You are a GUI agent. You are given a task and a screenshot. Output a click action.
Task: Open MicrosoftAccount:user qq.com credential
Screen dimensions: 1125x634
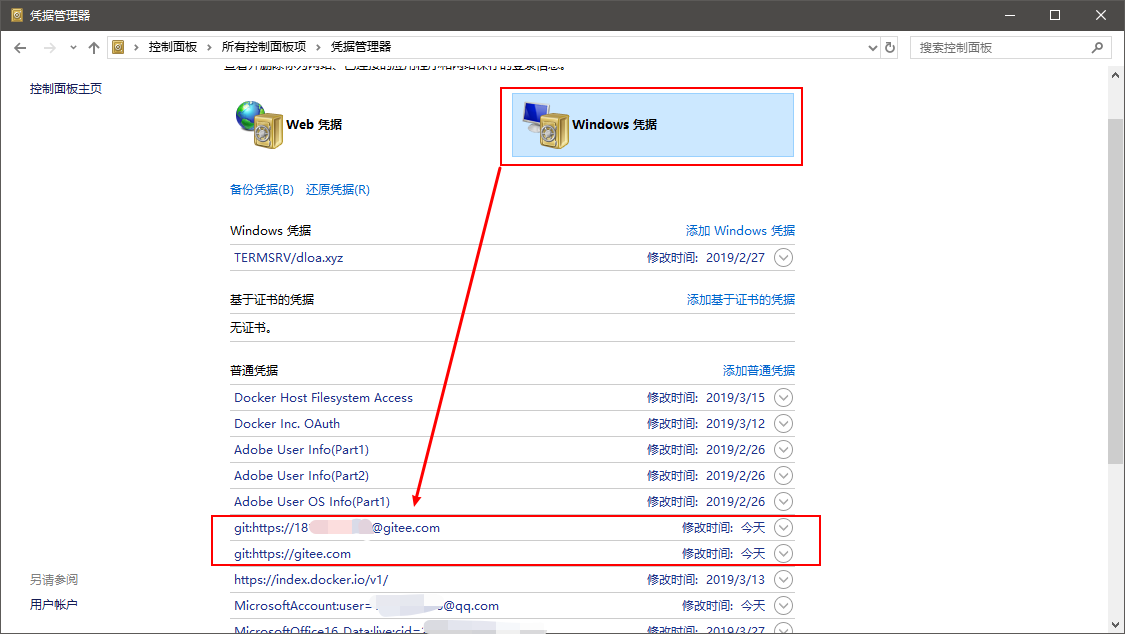[x=366, y=605]
